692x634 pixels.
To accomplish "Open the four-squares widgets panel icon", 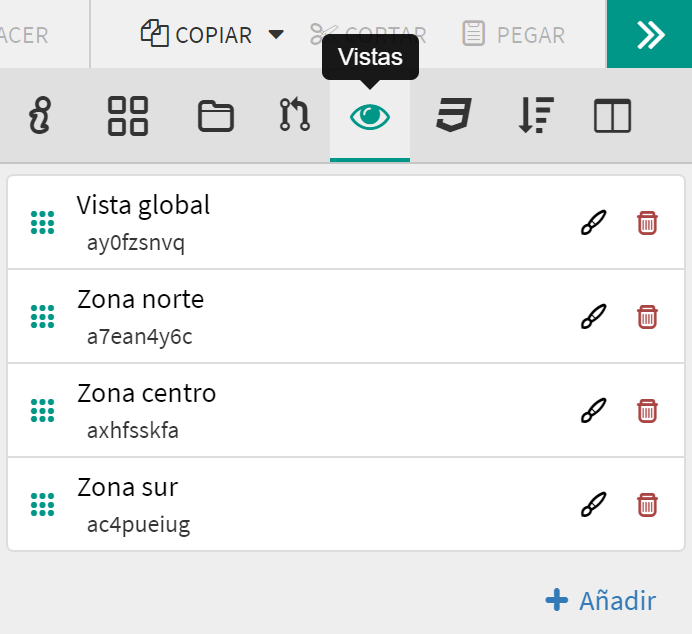I will click(x=128, y=116).
